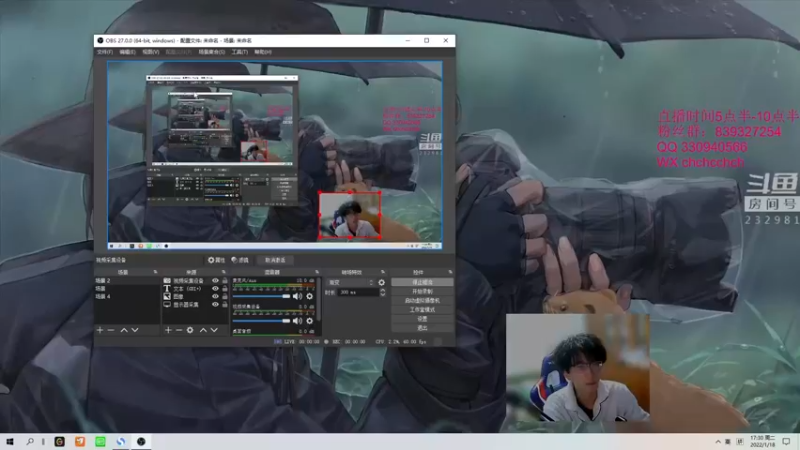
Task: Pop out the Controls dock icon
Action: (x=450, y=272)
